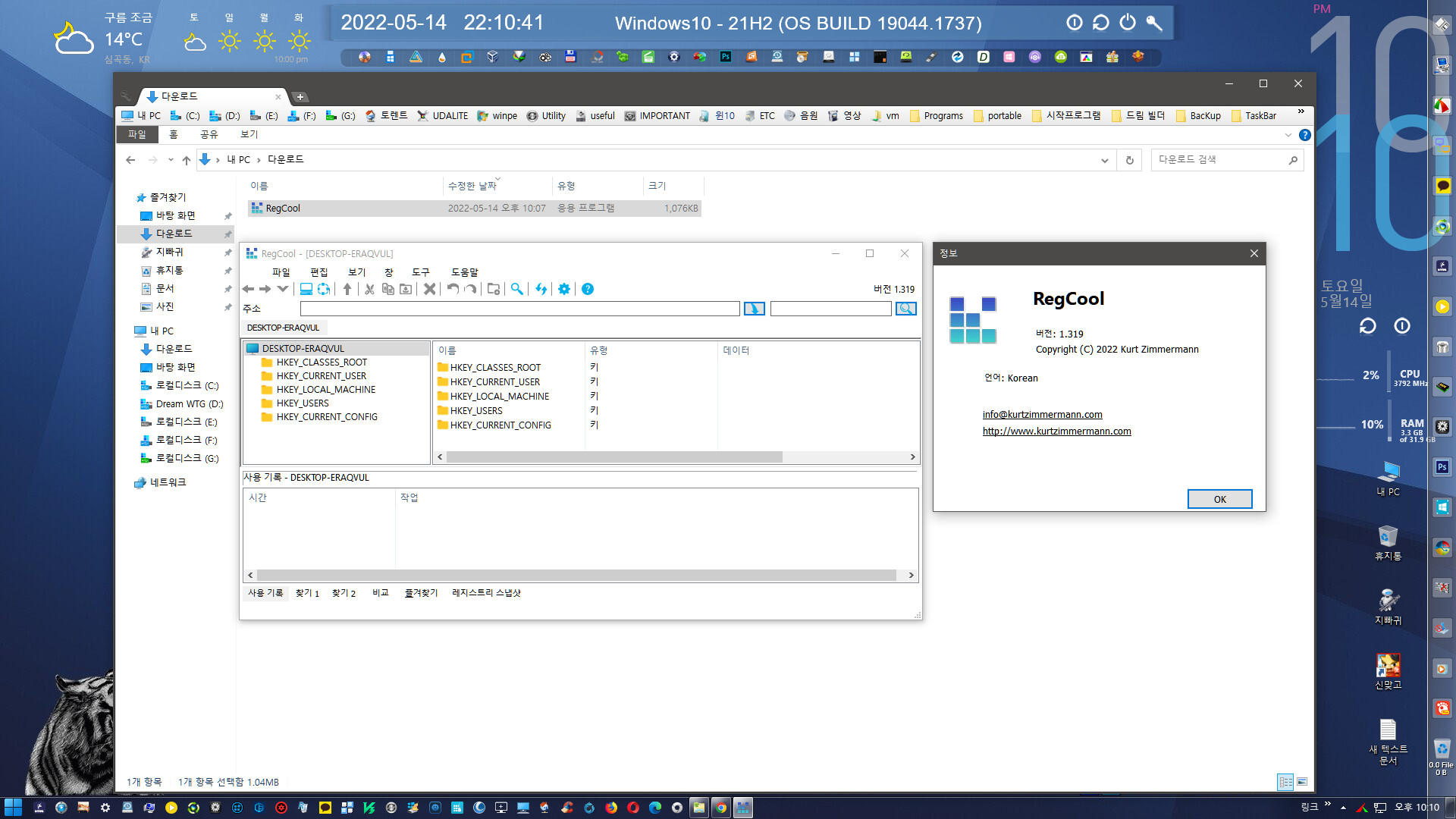This screenshot has height=819, width=1456.
Task: Click the local computer icon in RegCool toolbar
Action: click(306, 289)
